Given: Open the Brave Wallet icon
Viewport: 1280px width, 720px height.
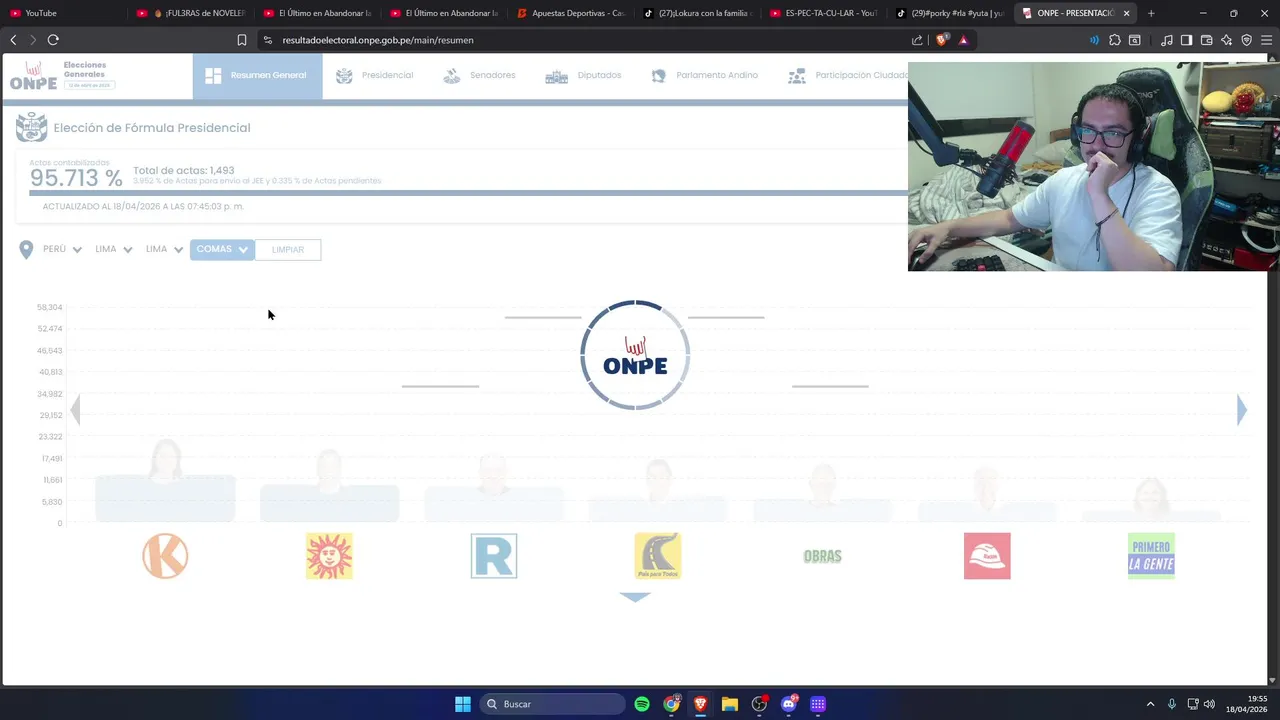Looking at the screenshot, I should point(1206,40).
